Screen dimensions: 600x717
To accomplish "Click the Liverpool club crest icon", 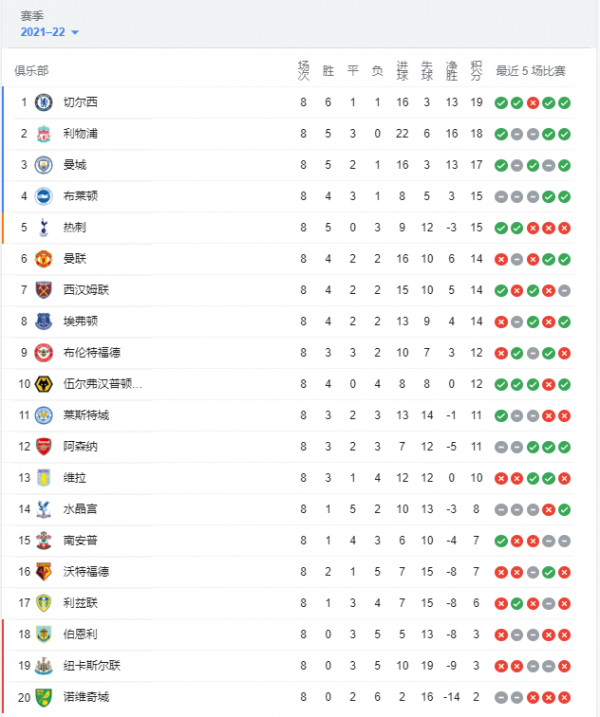I will (43, 134).
